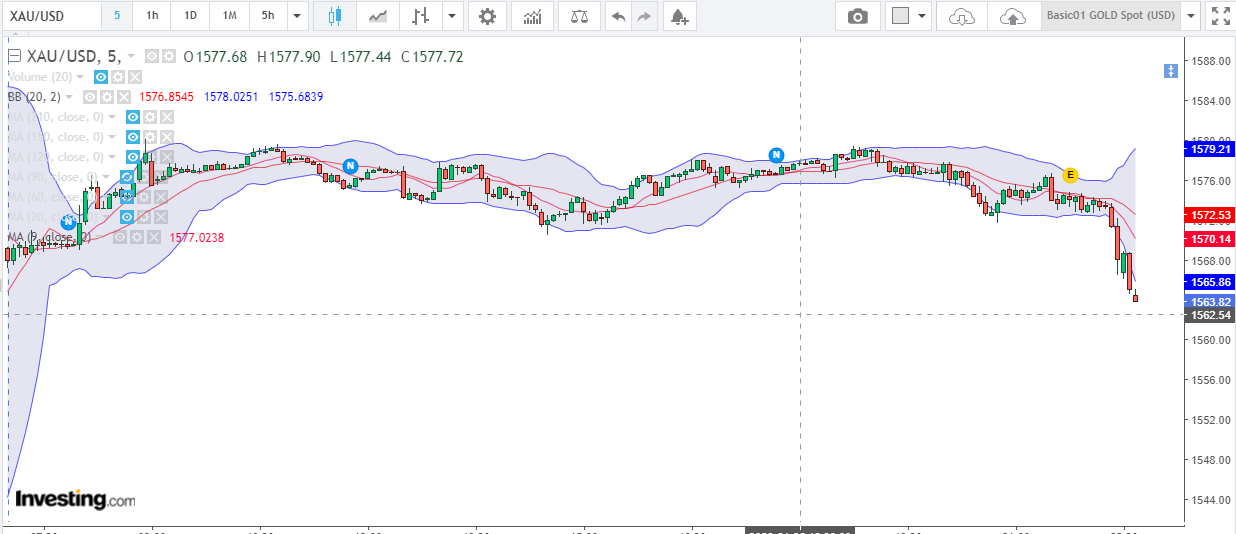
Task: Click the MA value 1577.0238
Action: point(197,237)
